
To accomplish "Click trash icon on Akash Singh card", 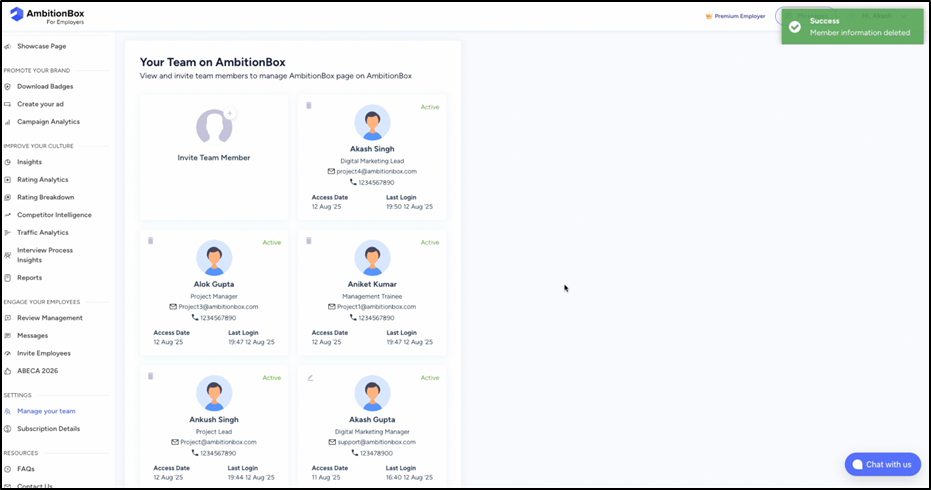I will click(x=309, y=105).
